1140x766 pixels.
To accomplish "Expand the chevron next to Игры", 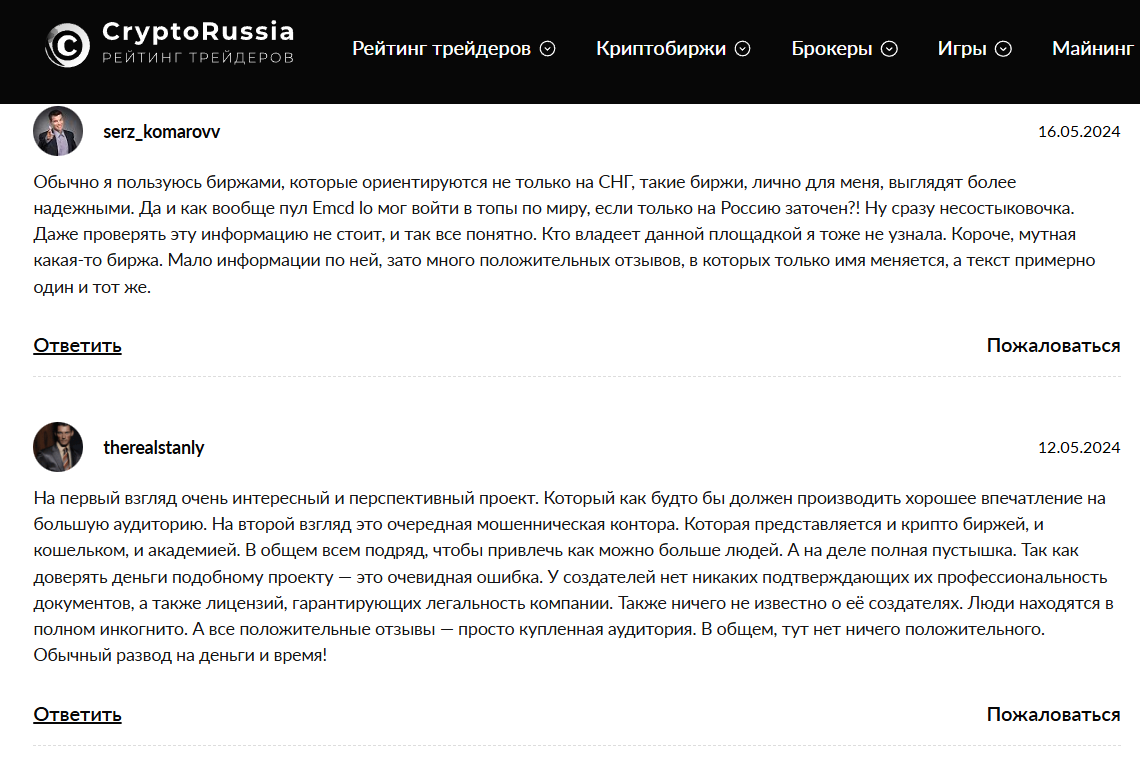I will (1003, 49).
